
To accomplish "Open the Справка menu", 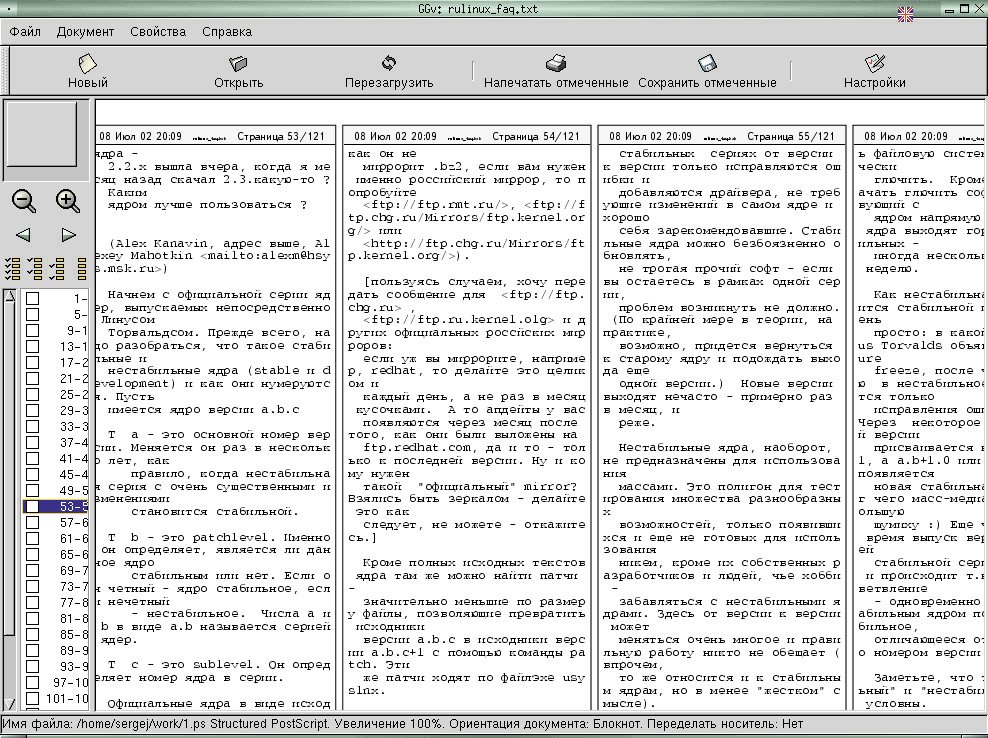I will (227, 32).
